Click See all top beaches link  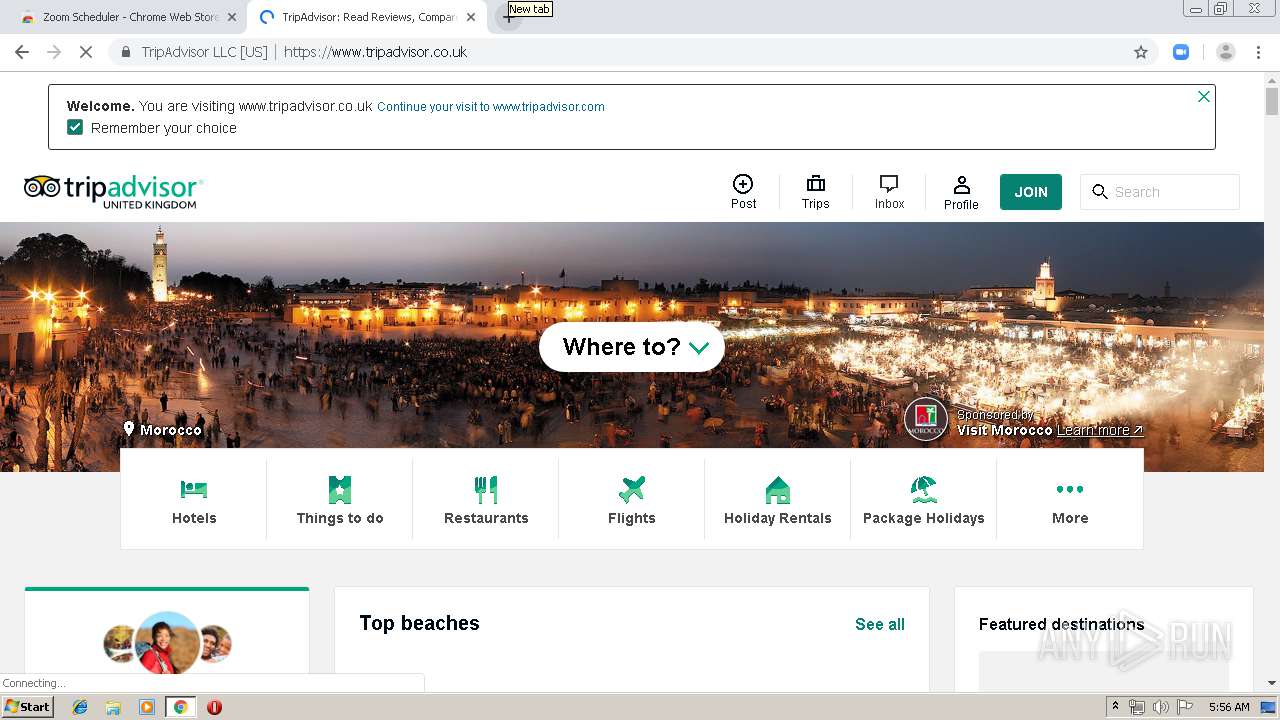[x=880, y=624]
